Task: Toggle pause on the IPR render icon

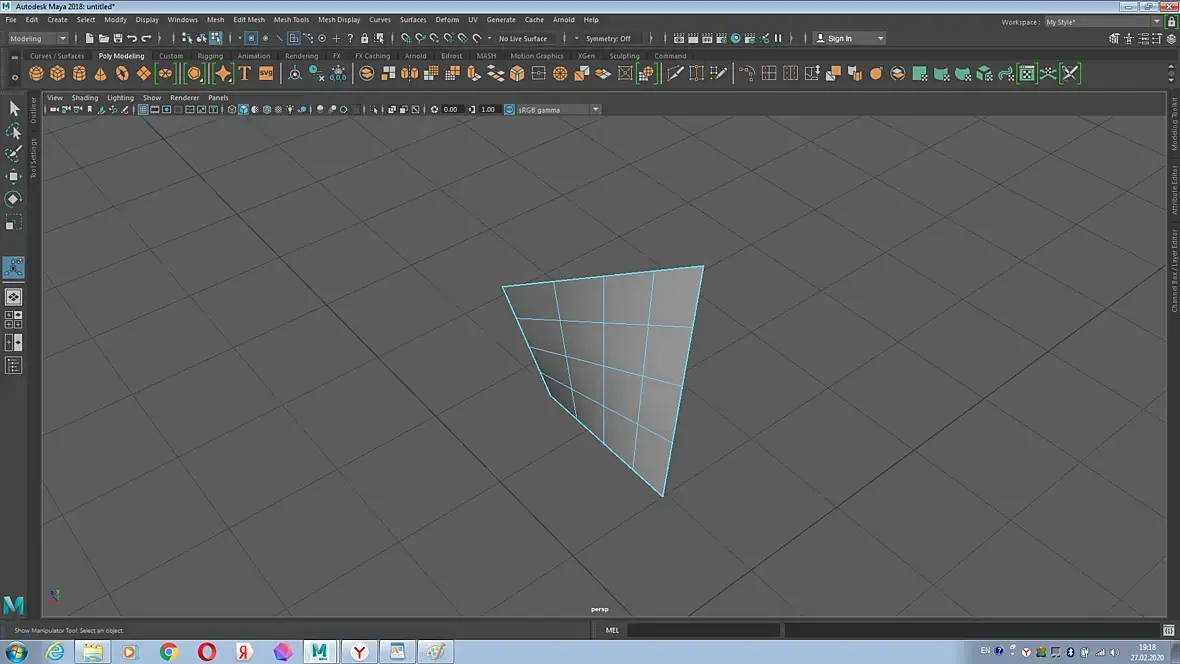Action: pyautogui.click(x=778, y=39)
